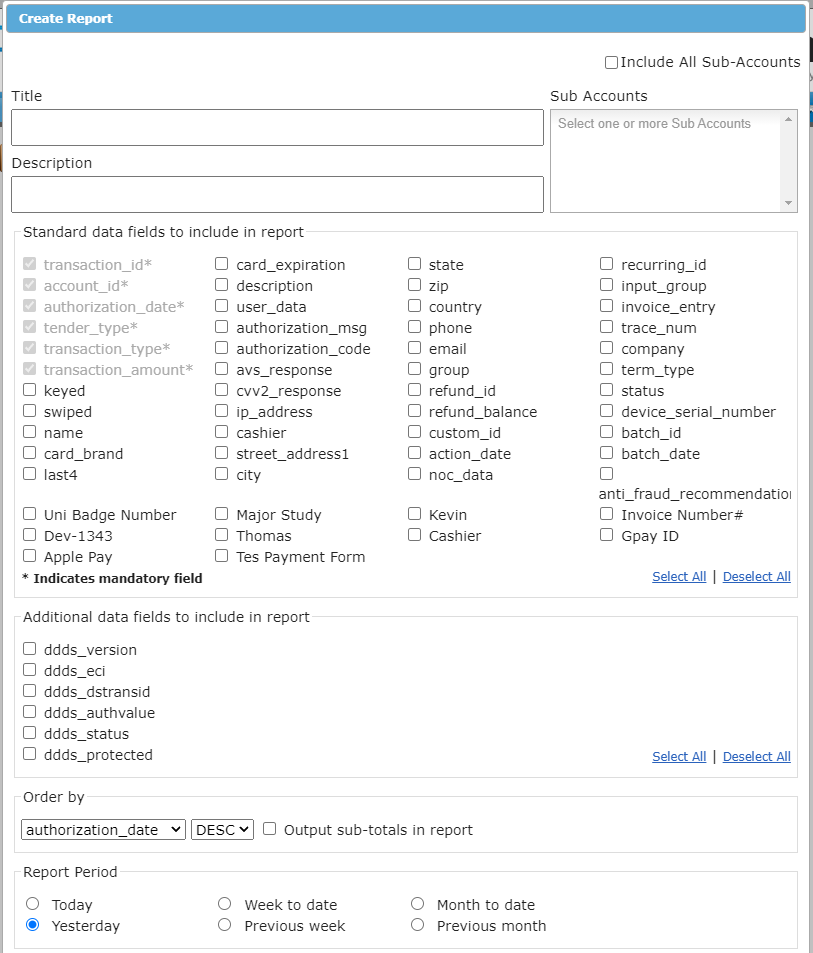Check the Apple Pay custom field

[x=29, y=557]
